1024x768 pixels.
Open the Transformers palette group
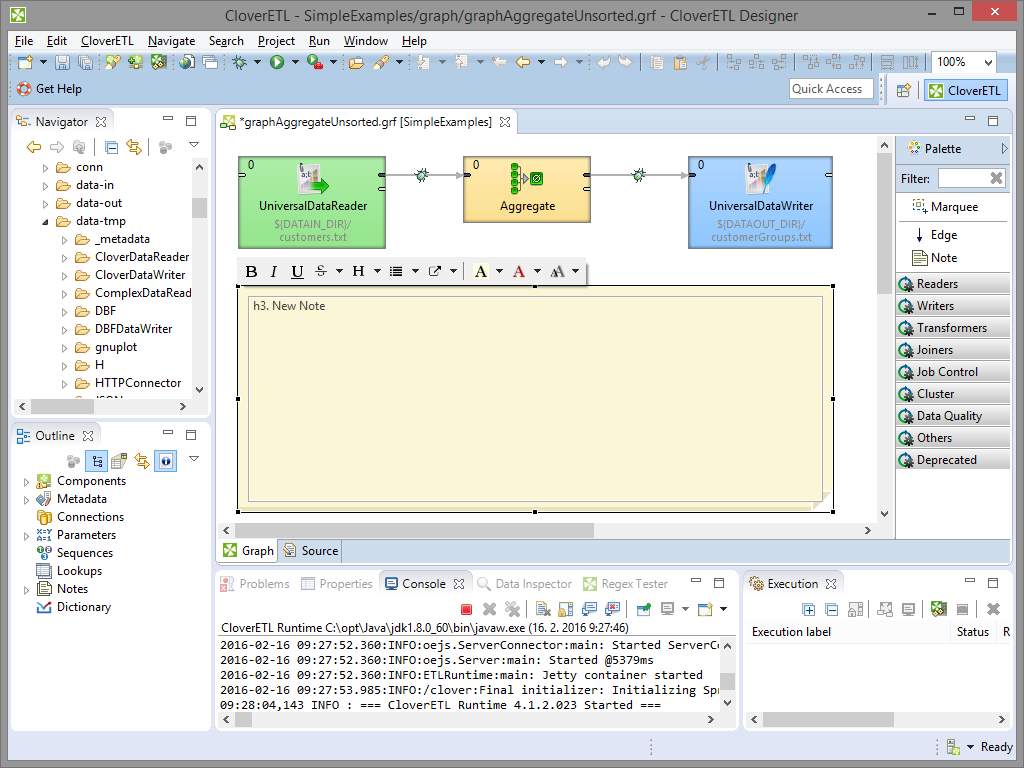[x=952, y=328]
